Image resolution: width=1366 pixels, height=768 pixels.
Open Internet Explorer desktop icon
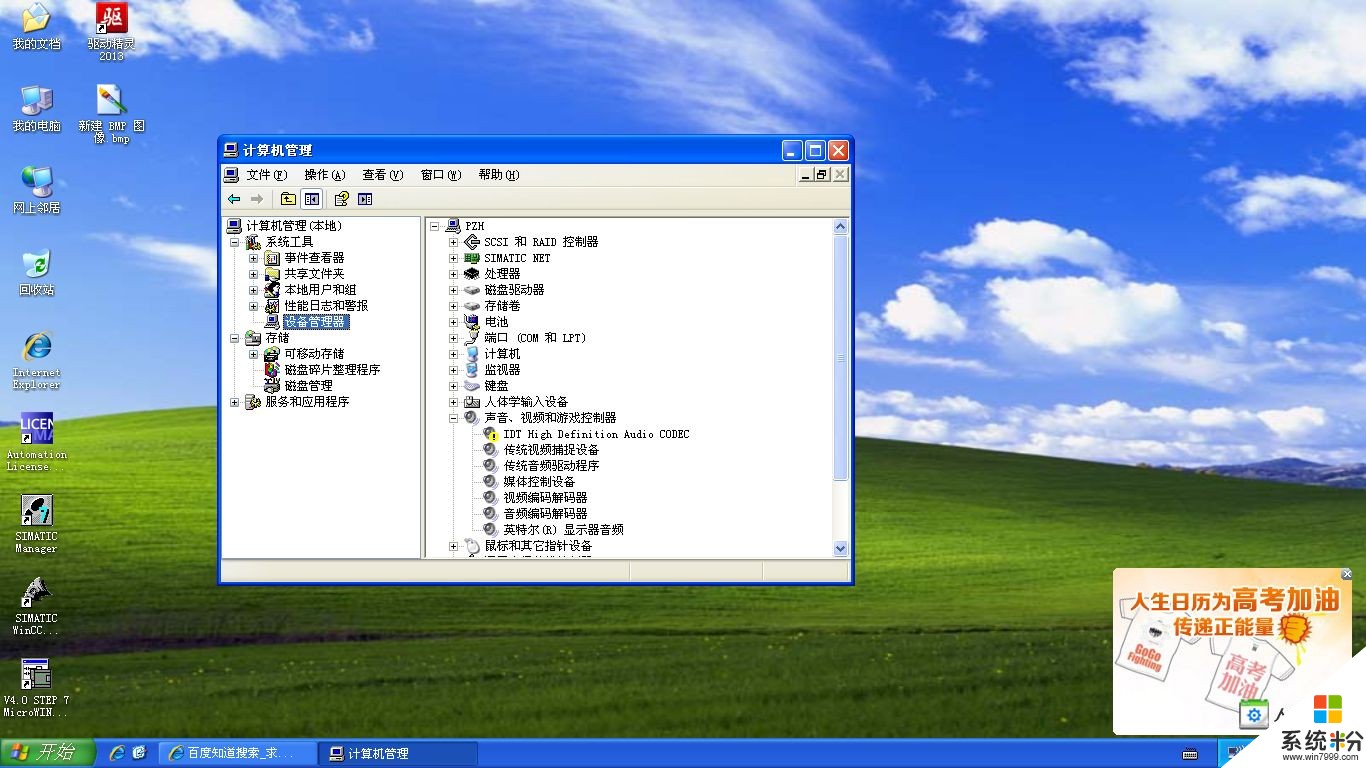[x=36, y=360]
